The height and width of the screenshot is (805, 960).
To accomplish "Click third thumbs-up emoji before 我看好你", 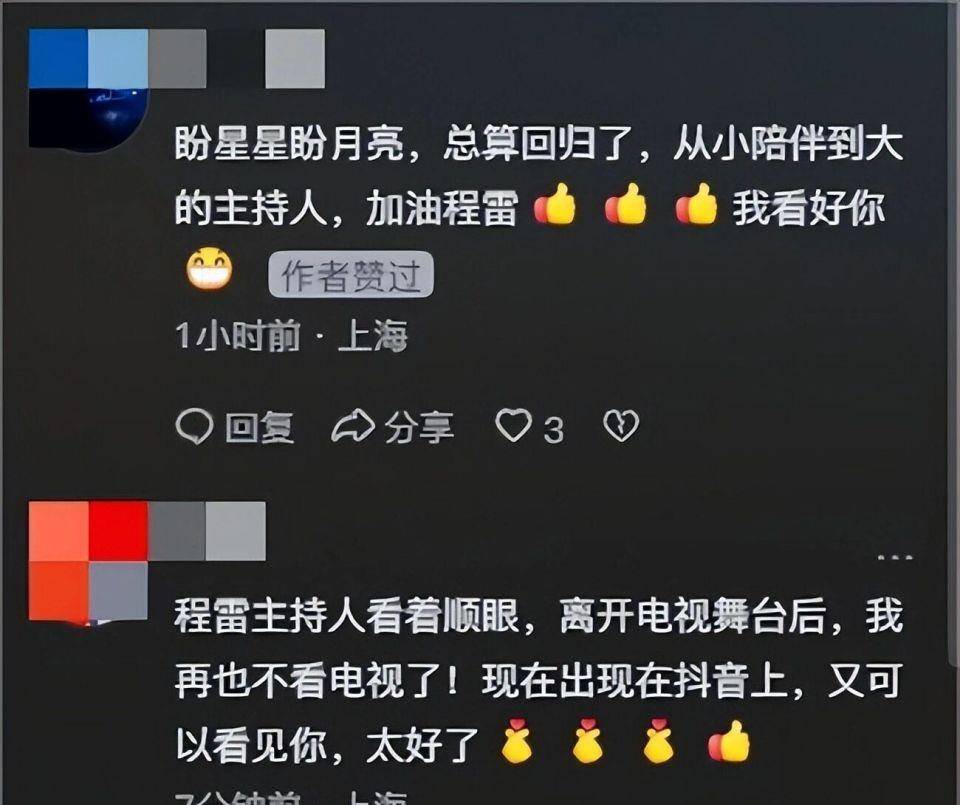I will (x=696, y=204).
